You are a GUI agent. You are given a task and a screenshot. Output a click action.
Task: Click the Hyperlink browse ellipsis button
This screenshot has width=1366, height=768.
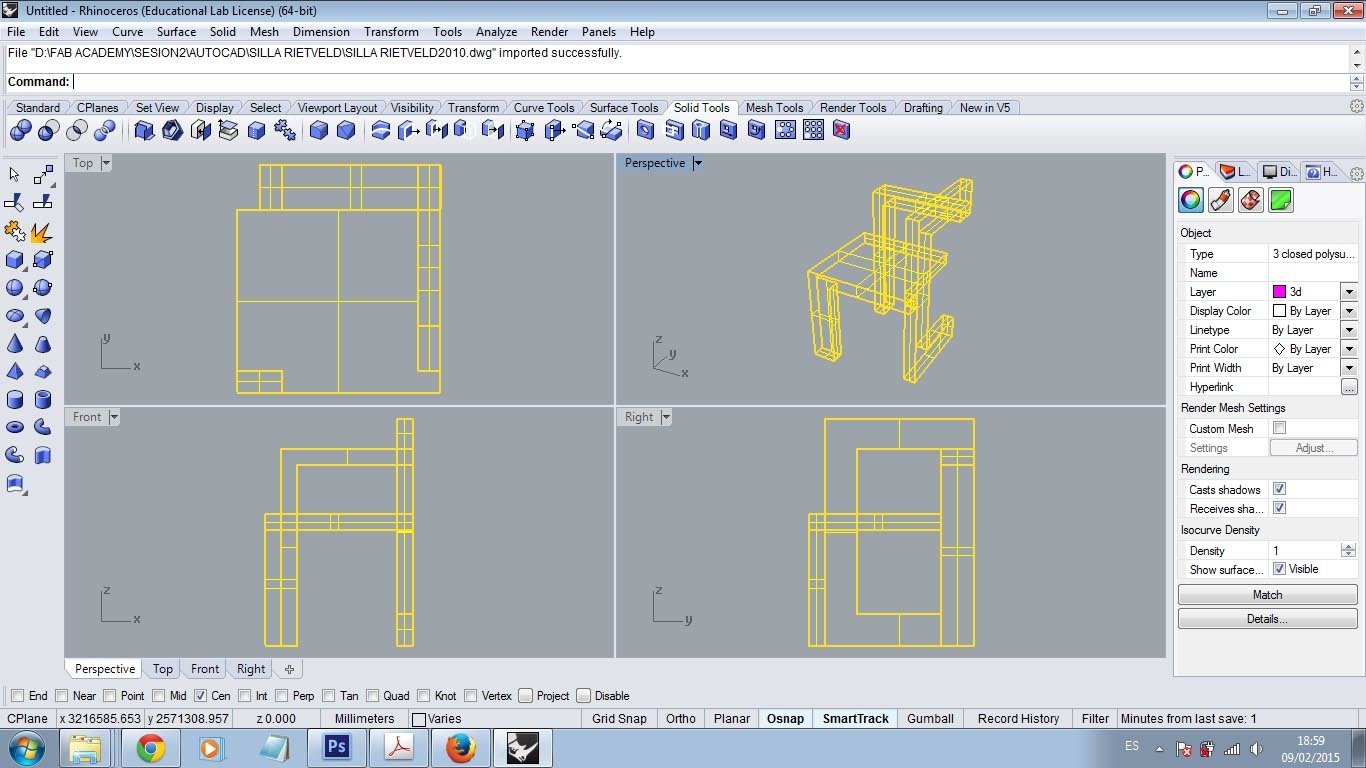[x=1349, y=387]
